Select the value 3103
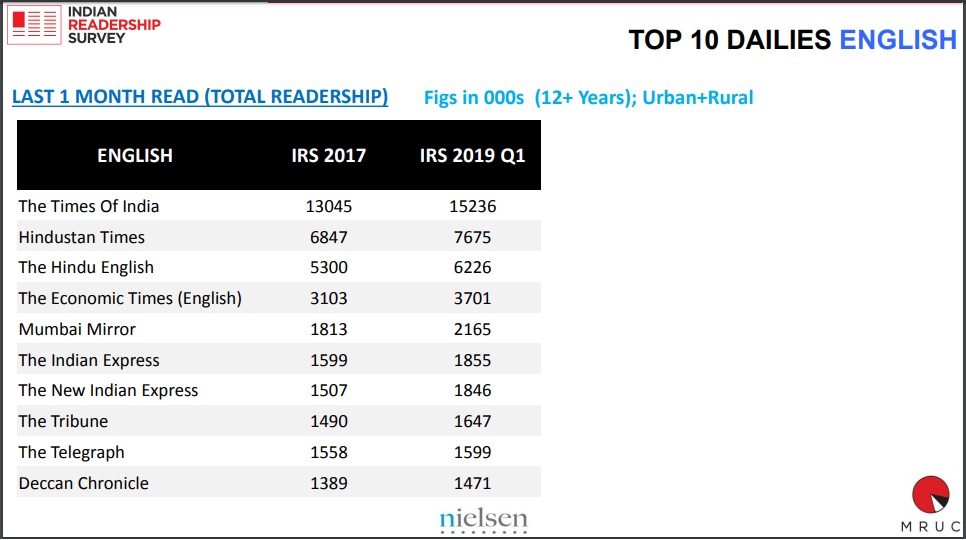This screenshot has height=540, width=966. (x=329, y=298)
